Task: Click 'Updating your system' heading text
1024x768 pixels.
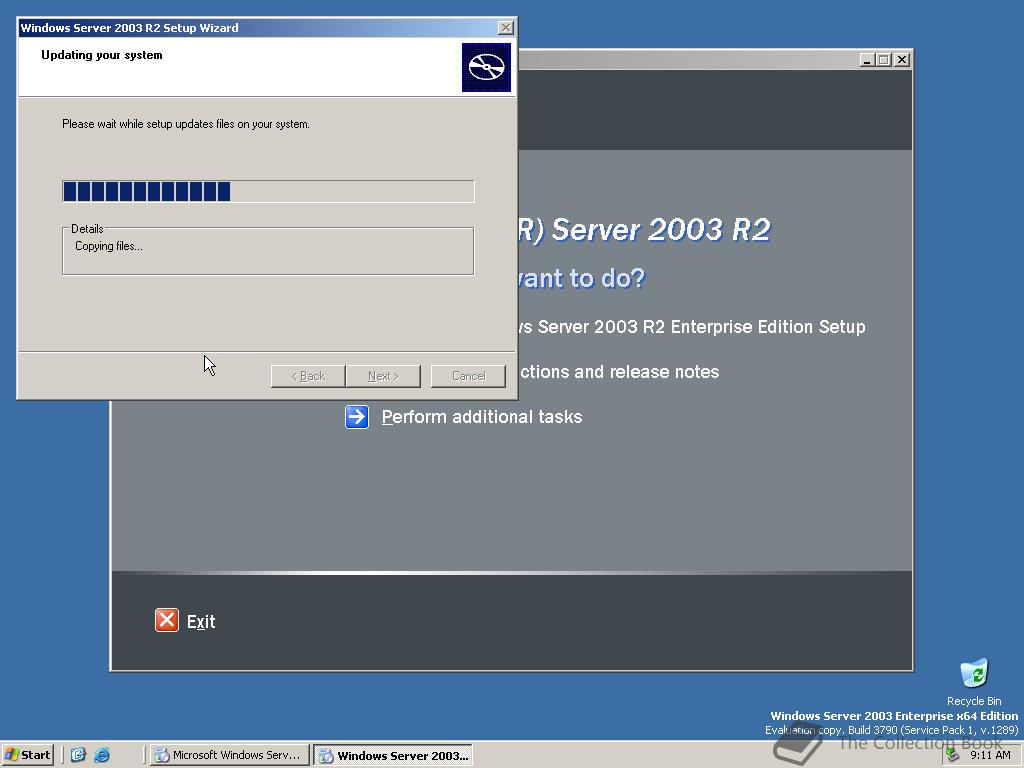Action: [102, 55]
